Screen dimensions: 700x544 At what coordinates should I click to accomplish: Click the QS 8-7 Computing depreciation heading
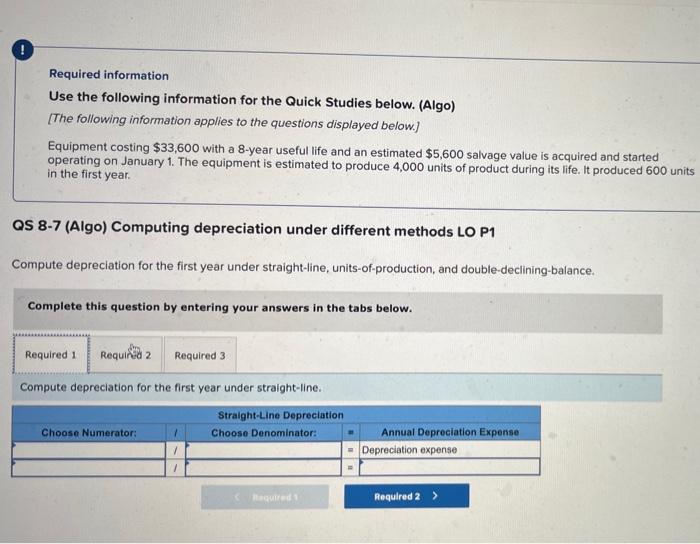(x=254, y=229)
